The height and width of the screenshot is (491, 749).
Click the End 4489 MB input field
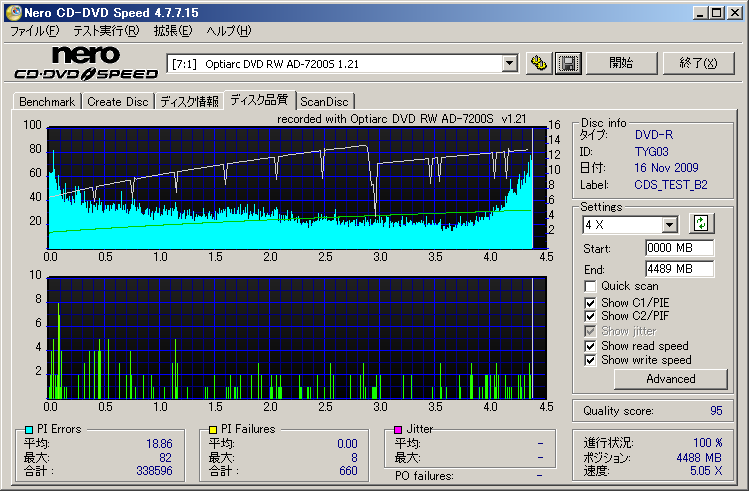coord(679,269)
